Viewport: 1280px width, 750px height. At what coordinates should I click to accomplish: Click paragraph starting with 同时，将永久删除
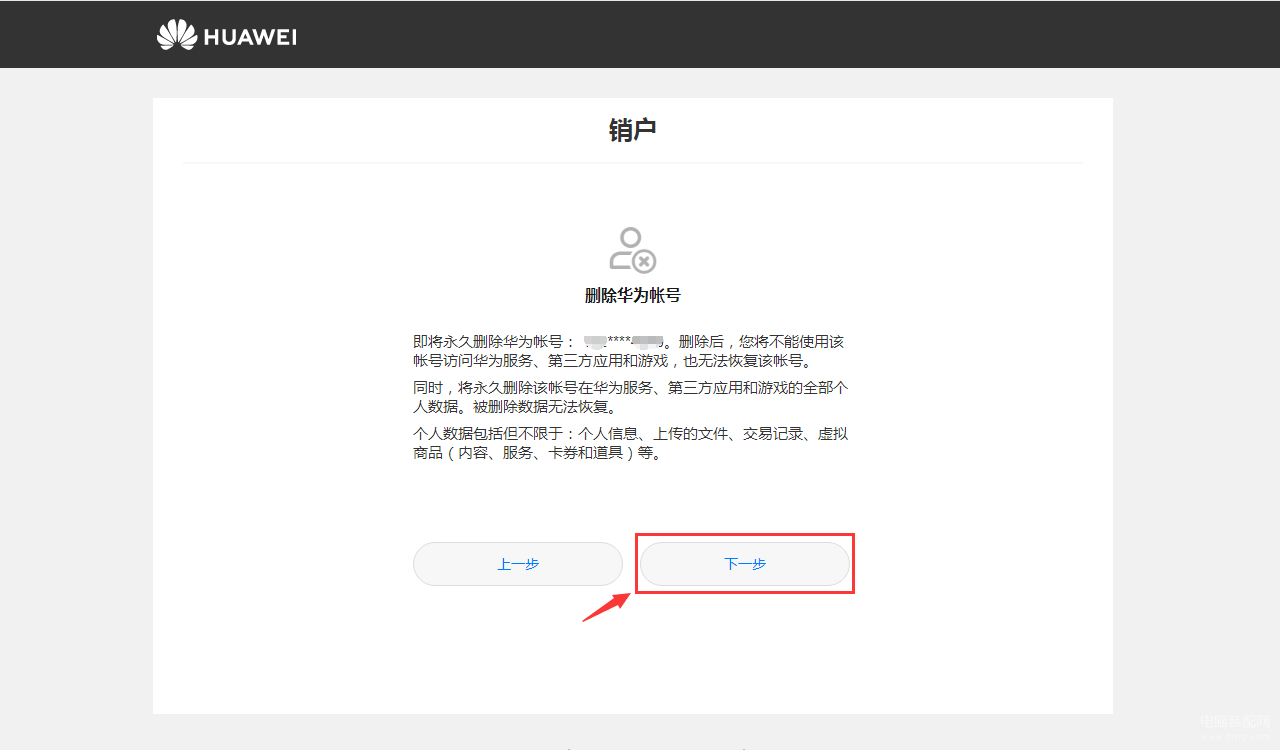click(x=631, y=397)
